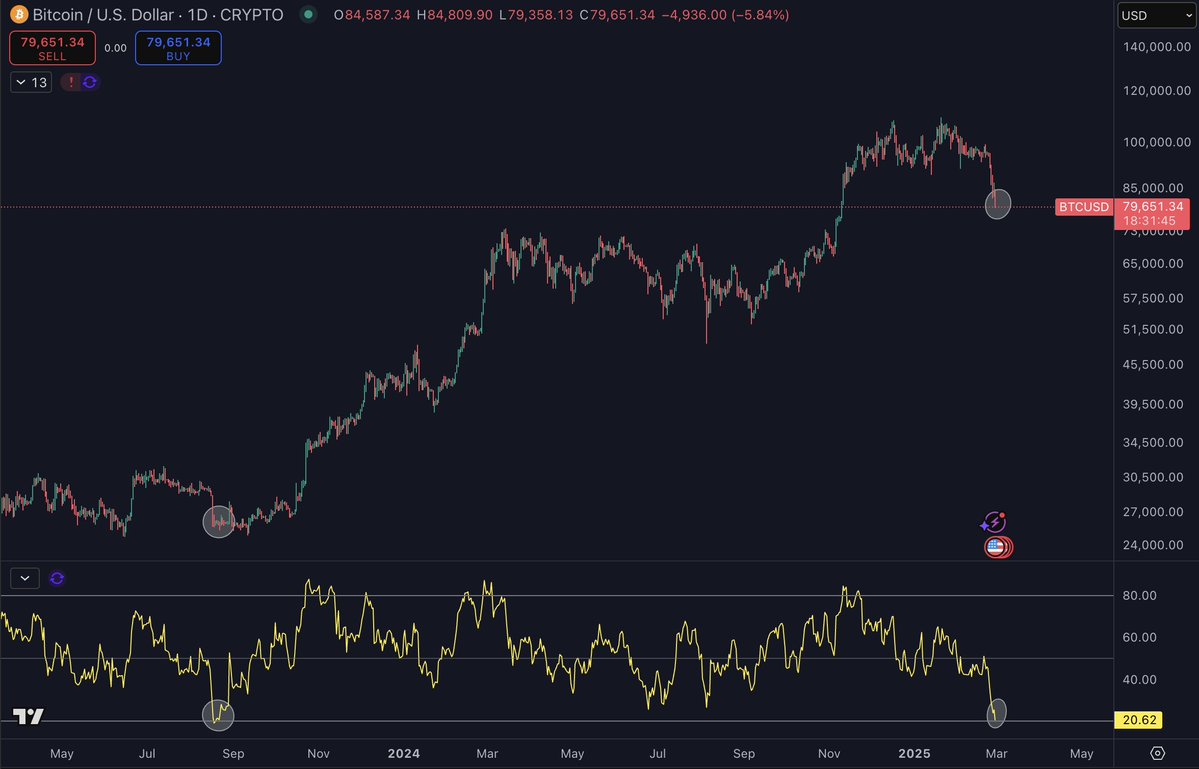
Task: Click the SELL button showing 79,651.34
Action: tap(52, 47)
